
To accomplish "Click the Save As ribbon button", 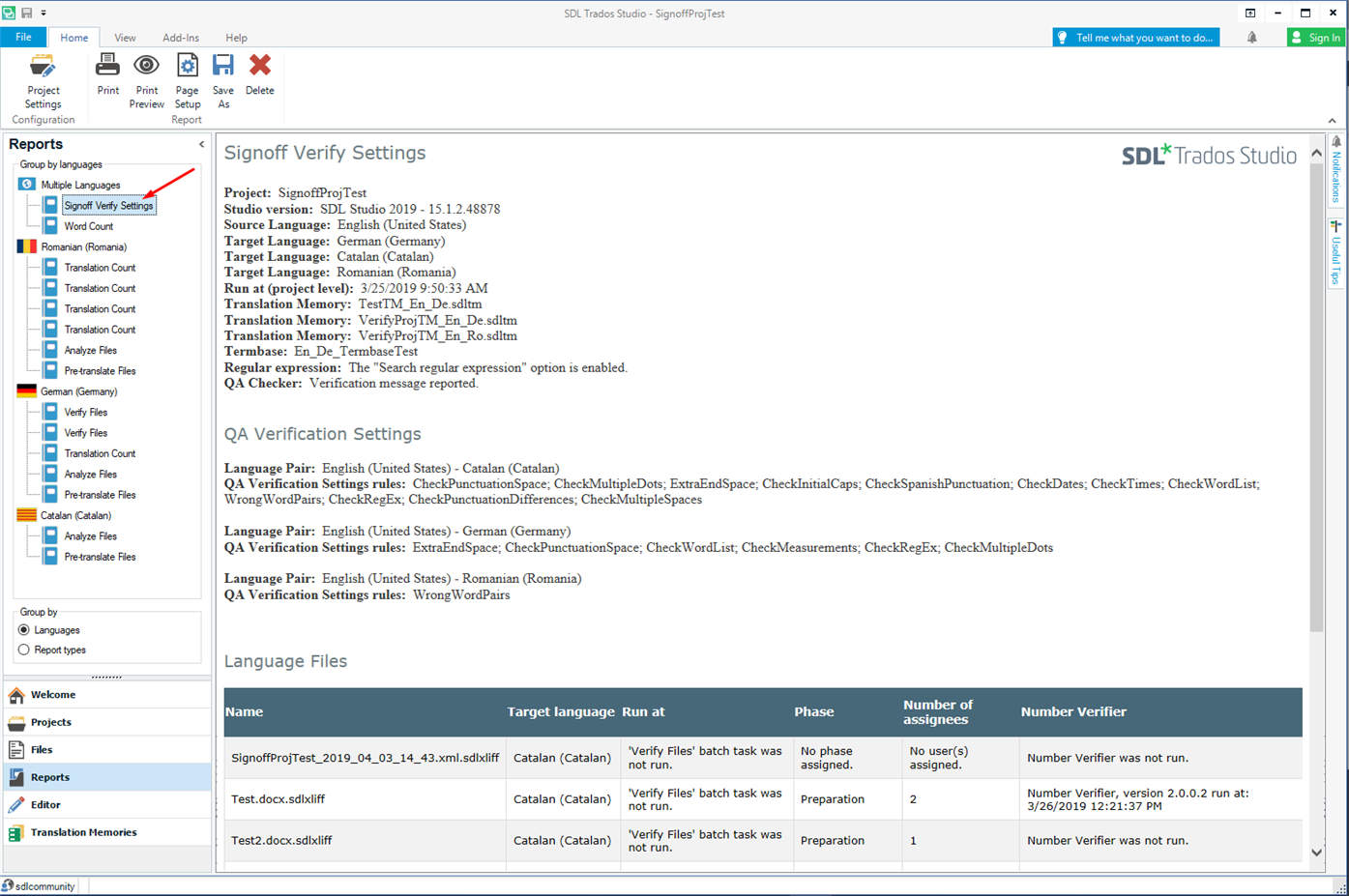I will tap(223, 81).
